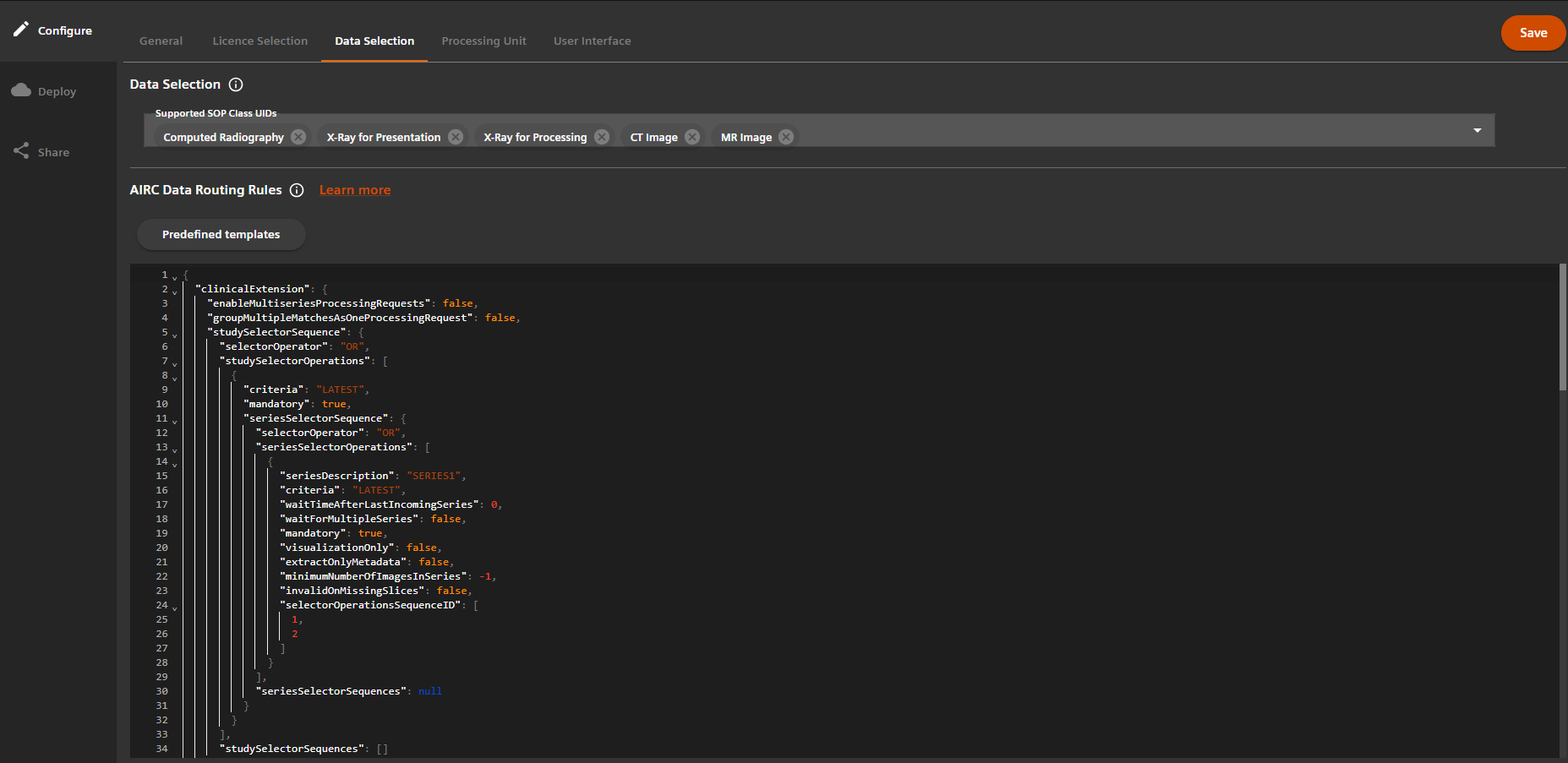Collapse the selectorOperationsSequenceID array on line 24
Image resolution: width=1568 pixels, height=763 pixels.
[x=173, y=608]
